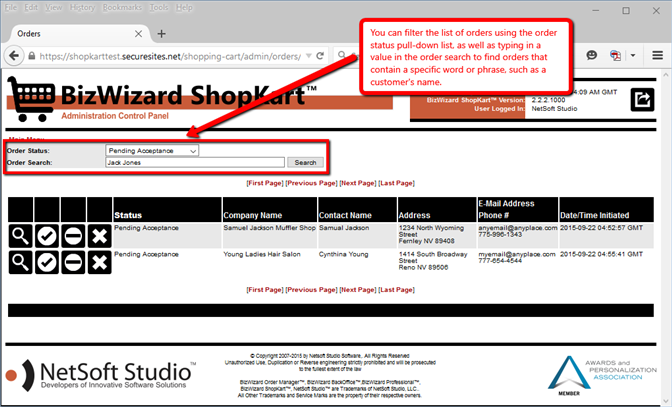Click the BizWizard ShopKart cart logo
Viewport: 672px width, 407px height.
31,99
